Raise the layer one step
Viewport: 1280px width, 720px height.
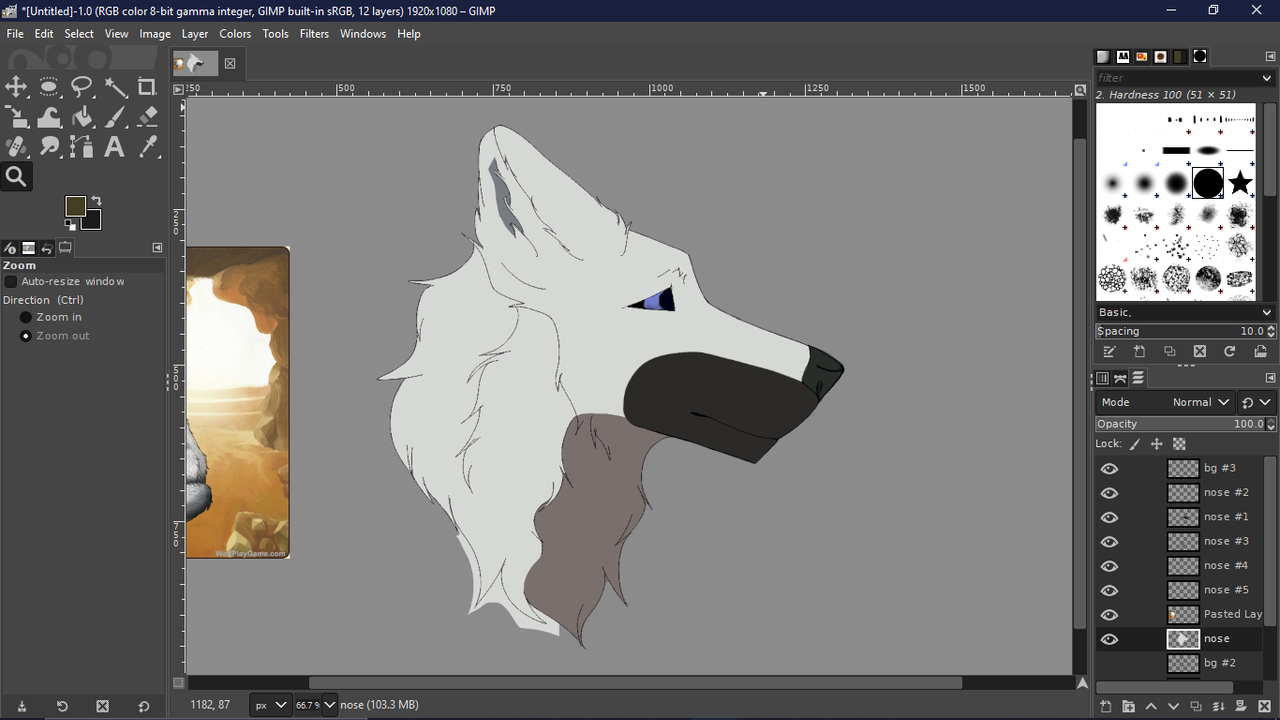click(1151, 706)
